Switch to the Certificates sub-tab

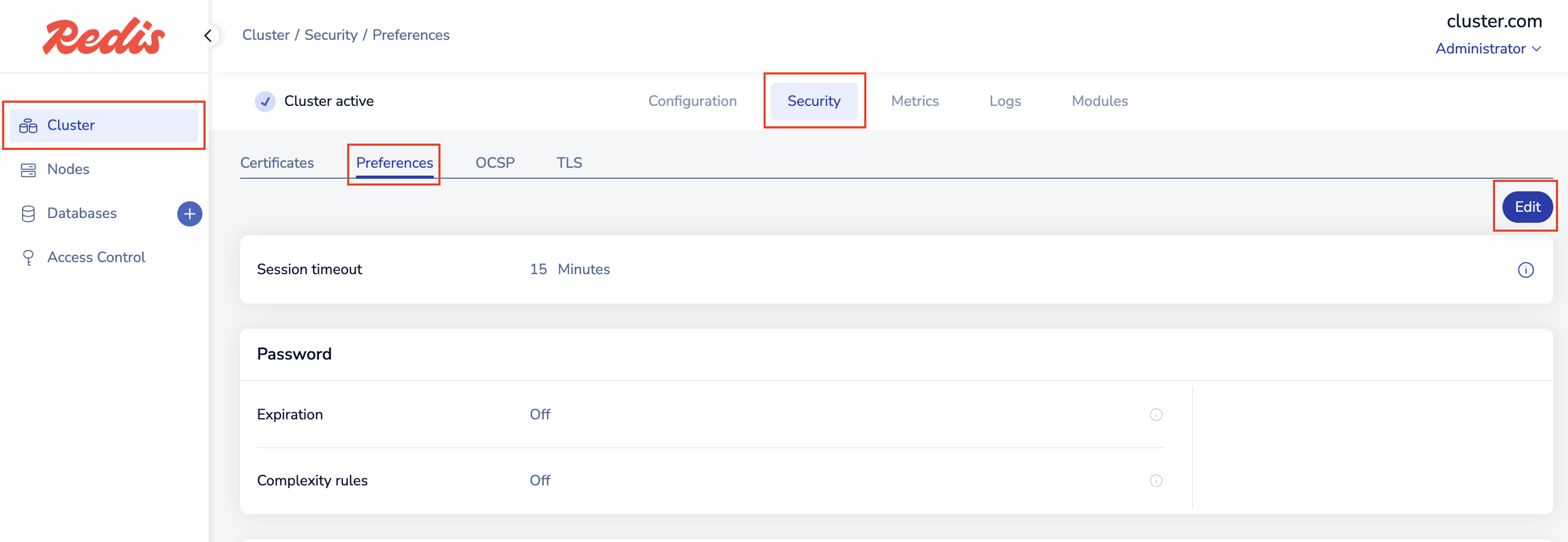[277, 163]
